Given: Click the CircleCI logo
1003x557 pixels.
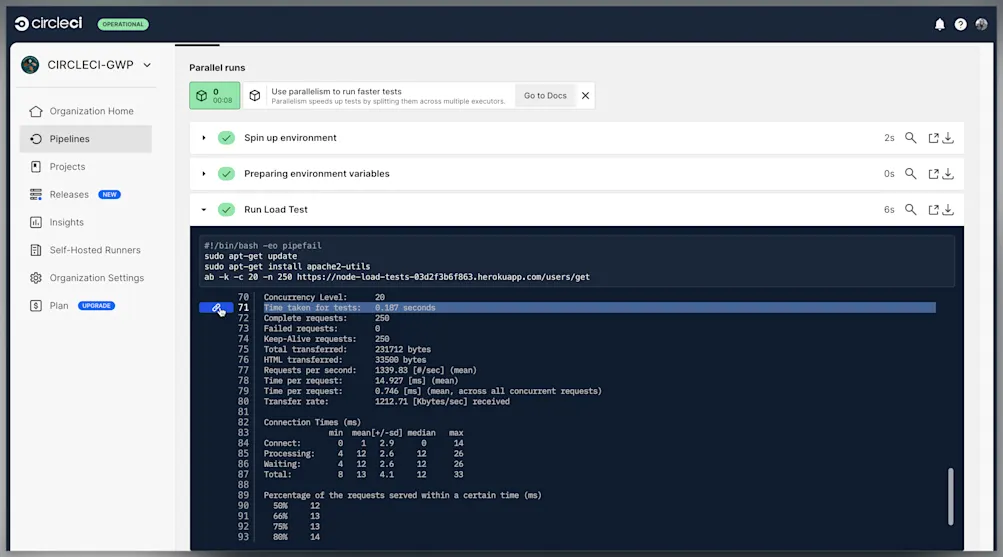Looking at the screenshot, I should coord(49,23).
